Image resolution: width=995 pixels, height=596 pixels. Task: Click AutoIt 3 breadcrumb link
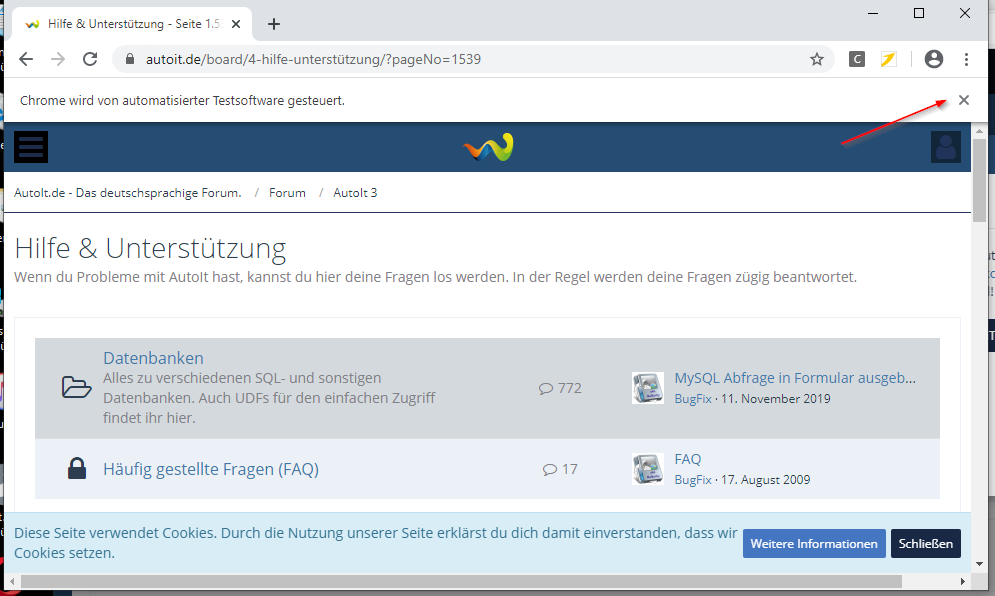[355, 193]
